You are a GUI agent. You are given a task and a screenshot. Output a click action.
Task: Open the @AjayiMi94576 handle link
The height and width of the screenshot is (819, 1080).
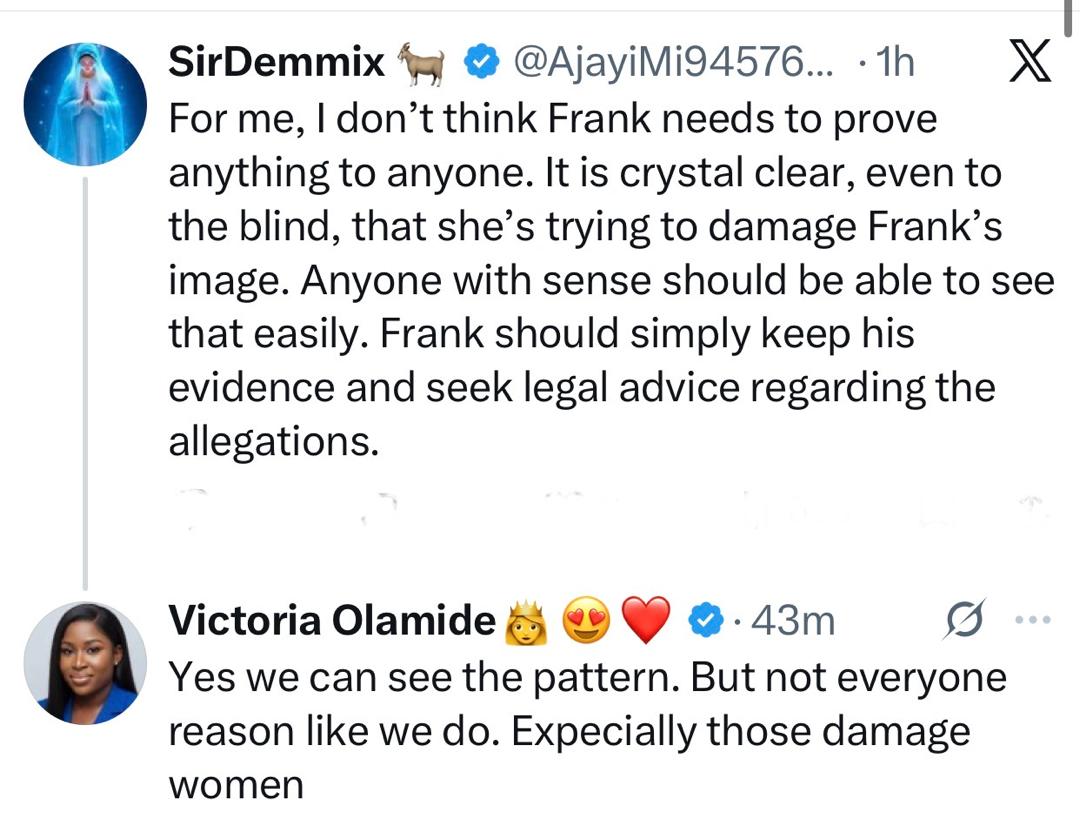point(672,62)
